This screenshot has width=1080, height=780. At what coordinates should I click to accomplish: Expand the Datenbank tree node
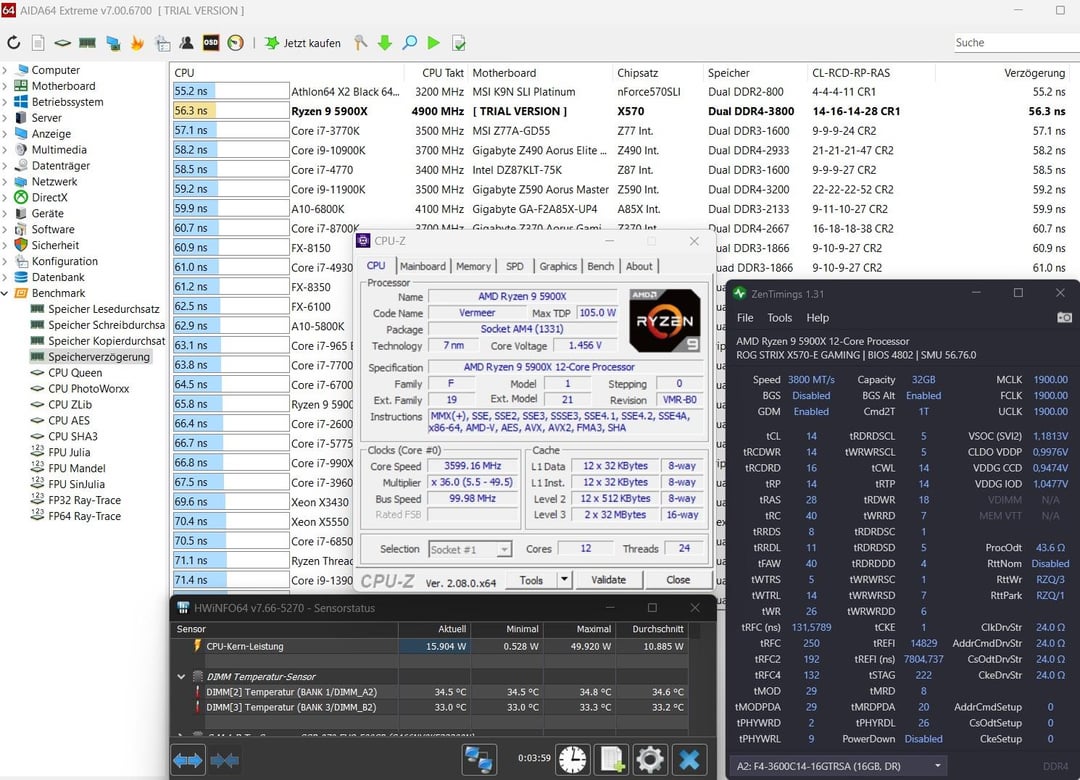(5, 277)
